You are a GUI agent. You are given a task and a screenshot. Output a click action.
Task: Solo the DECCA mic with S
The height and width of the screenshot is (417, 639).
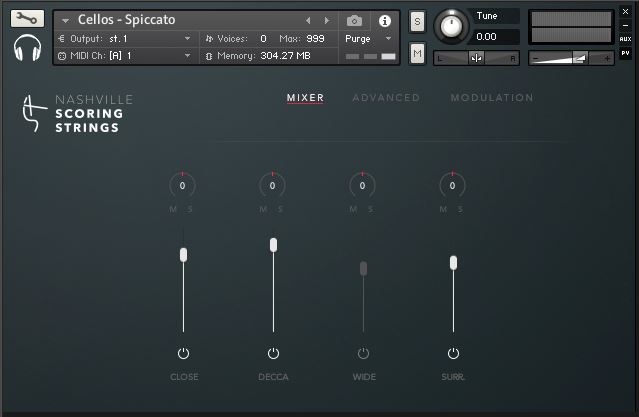click(280, 210)
